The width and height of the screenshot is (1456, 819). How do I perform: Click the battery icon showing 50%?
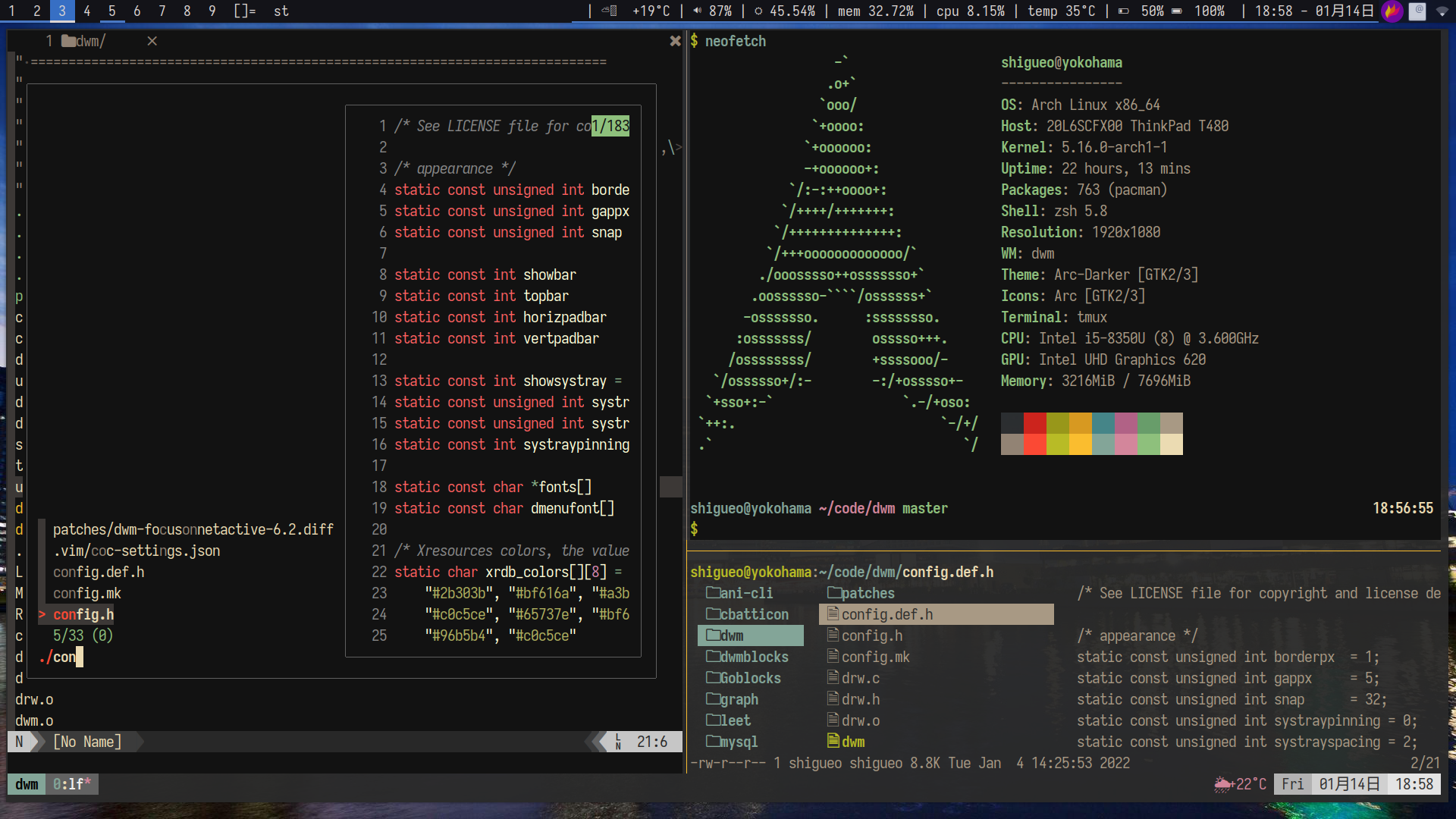[x=1124, y=11]
